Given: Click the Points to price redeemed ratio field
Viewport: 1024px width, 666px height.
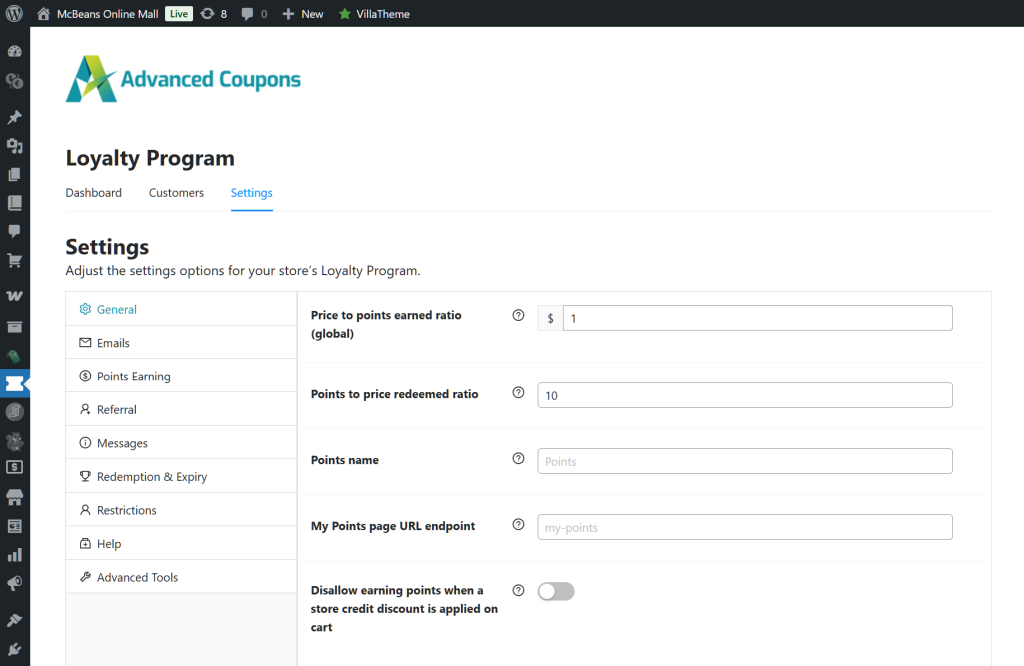Looking at the screenshot, I should (x=744, y=395).
